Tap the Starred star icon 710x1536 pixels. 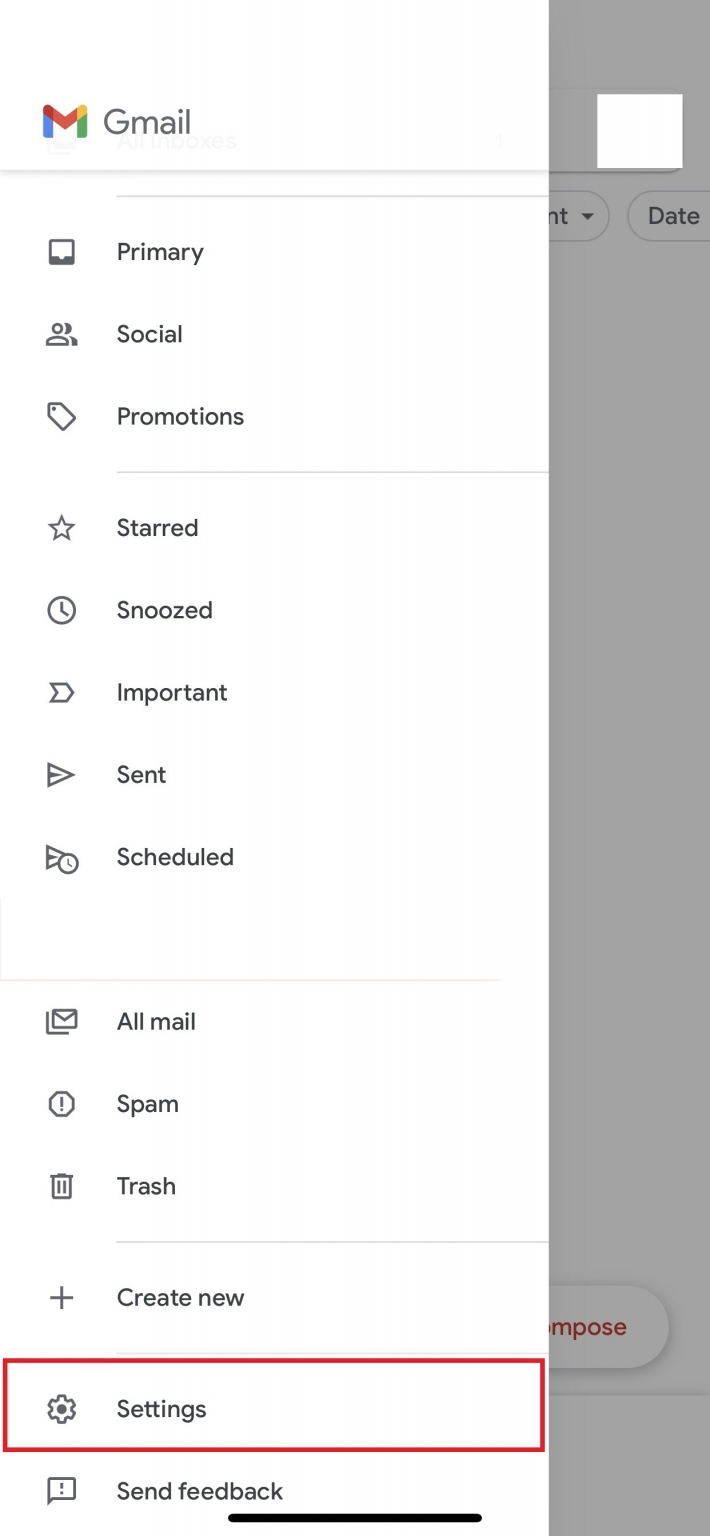[62, 528]
